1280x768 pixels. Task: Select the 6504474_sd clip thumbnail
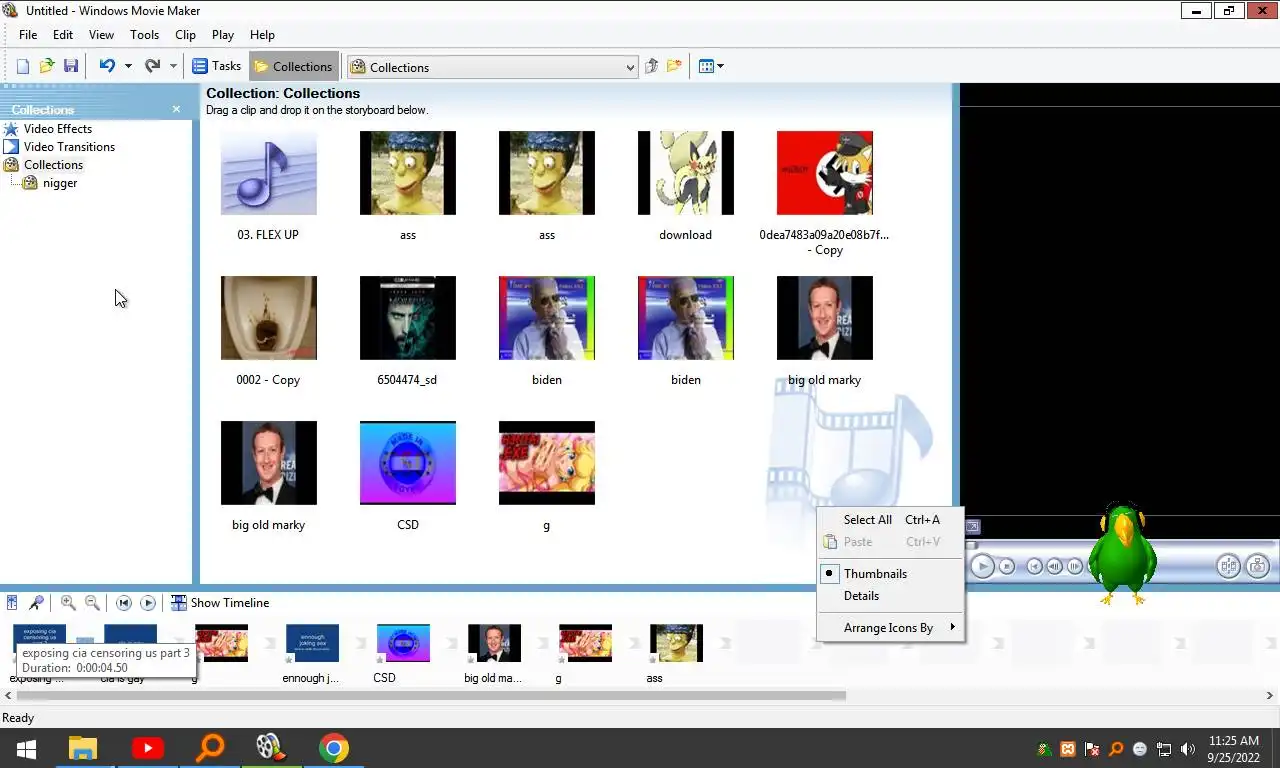tap(407, 317)
